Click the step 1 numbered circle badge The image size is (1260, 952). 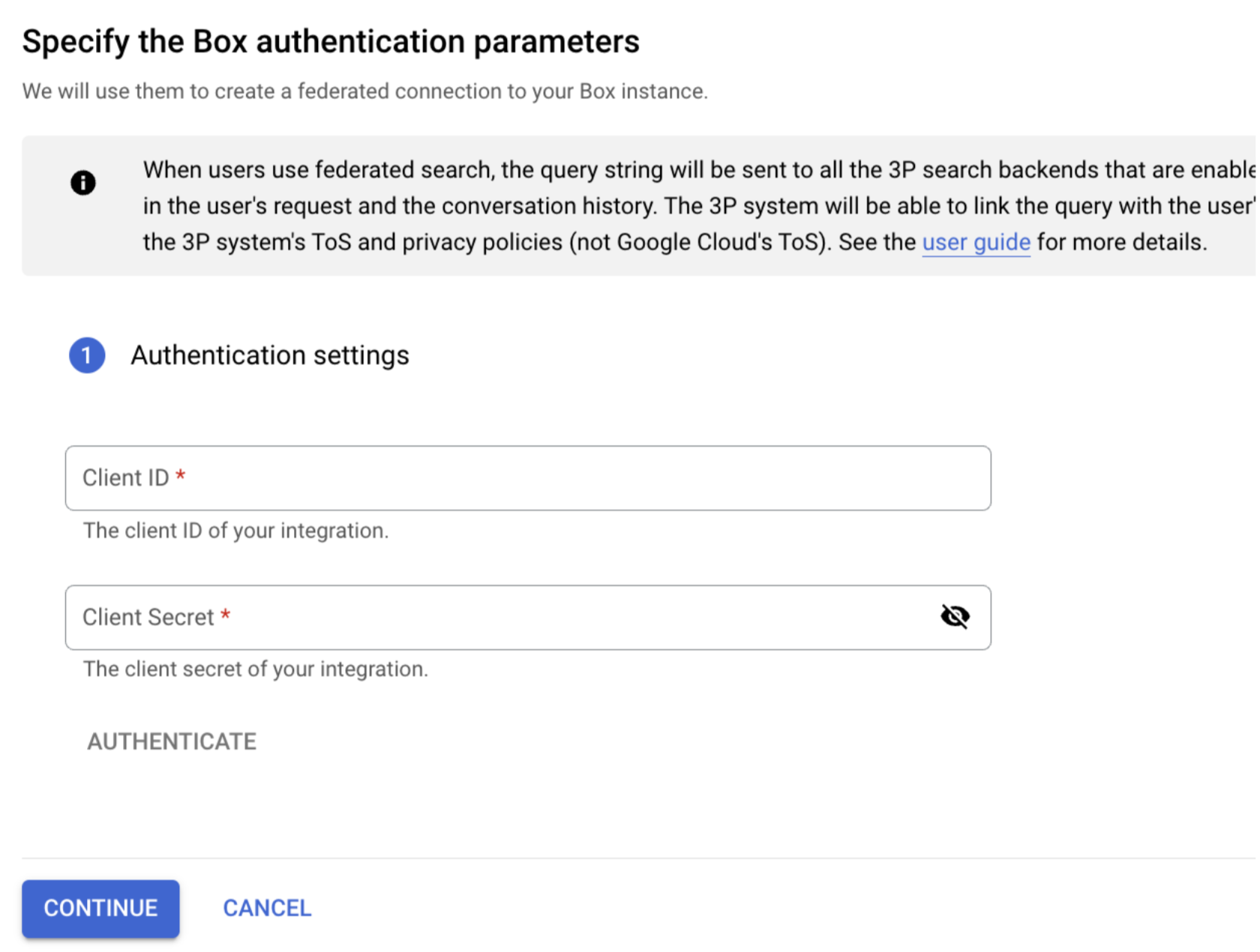point(87,355)
